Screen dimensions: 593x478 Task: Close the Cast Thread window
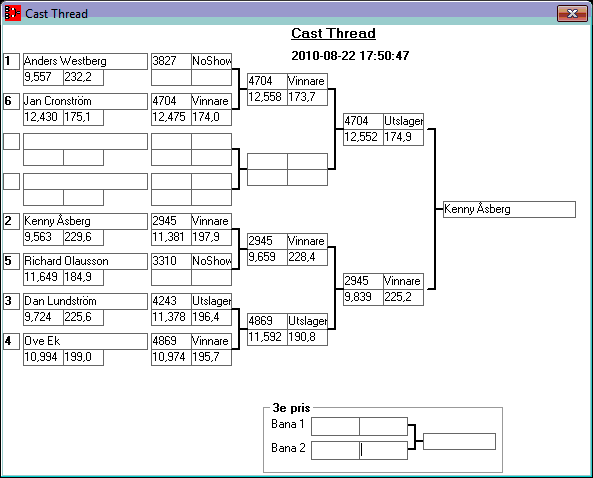coord(573,14)
